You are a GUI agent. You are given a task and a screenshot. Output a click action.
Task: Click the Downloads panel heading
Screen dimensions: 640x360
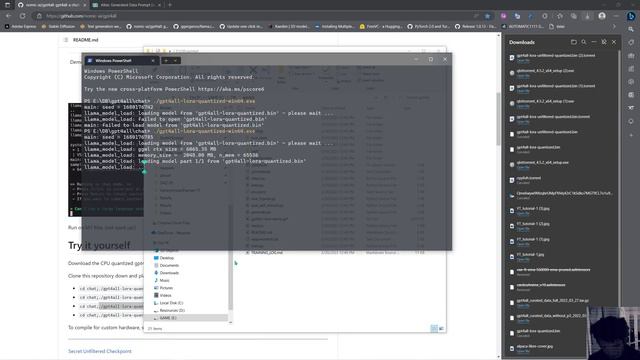click(522, 42)
